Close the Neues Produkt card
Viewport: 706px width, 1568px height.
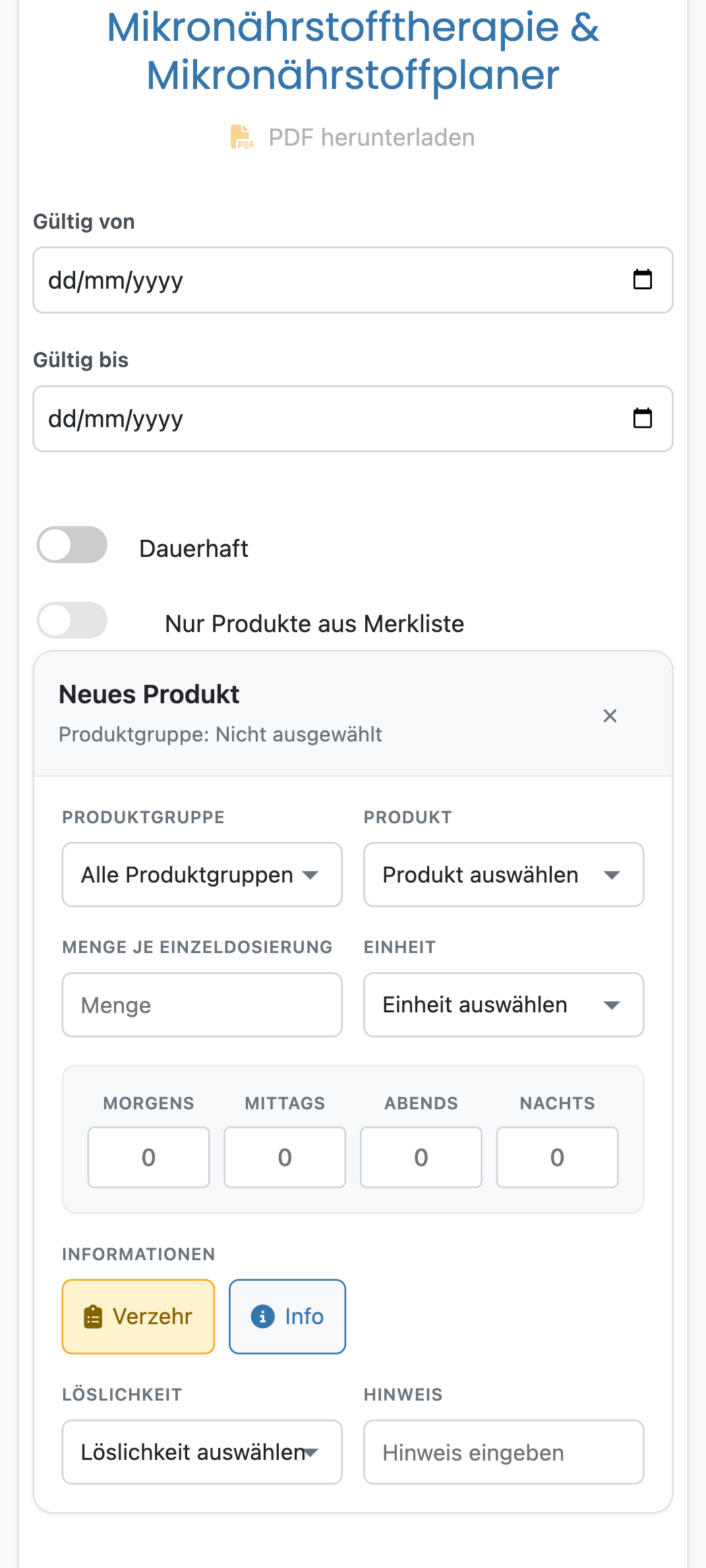[610, 716]
